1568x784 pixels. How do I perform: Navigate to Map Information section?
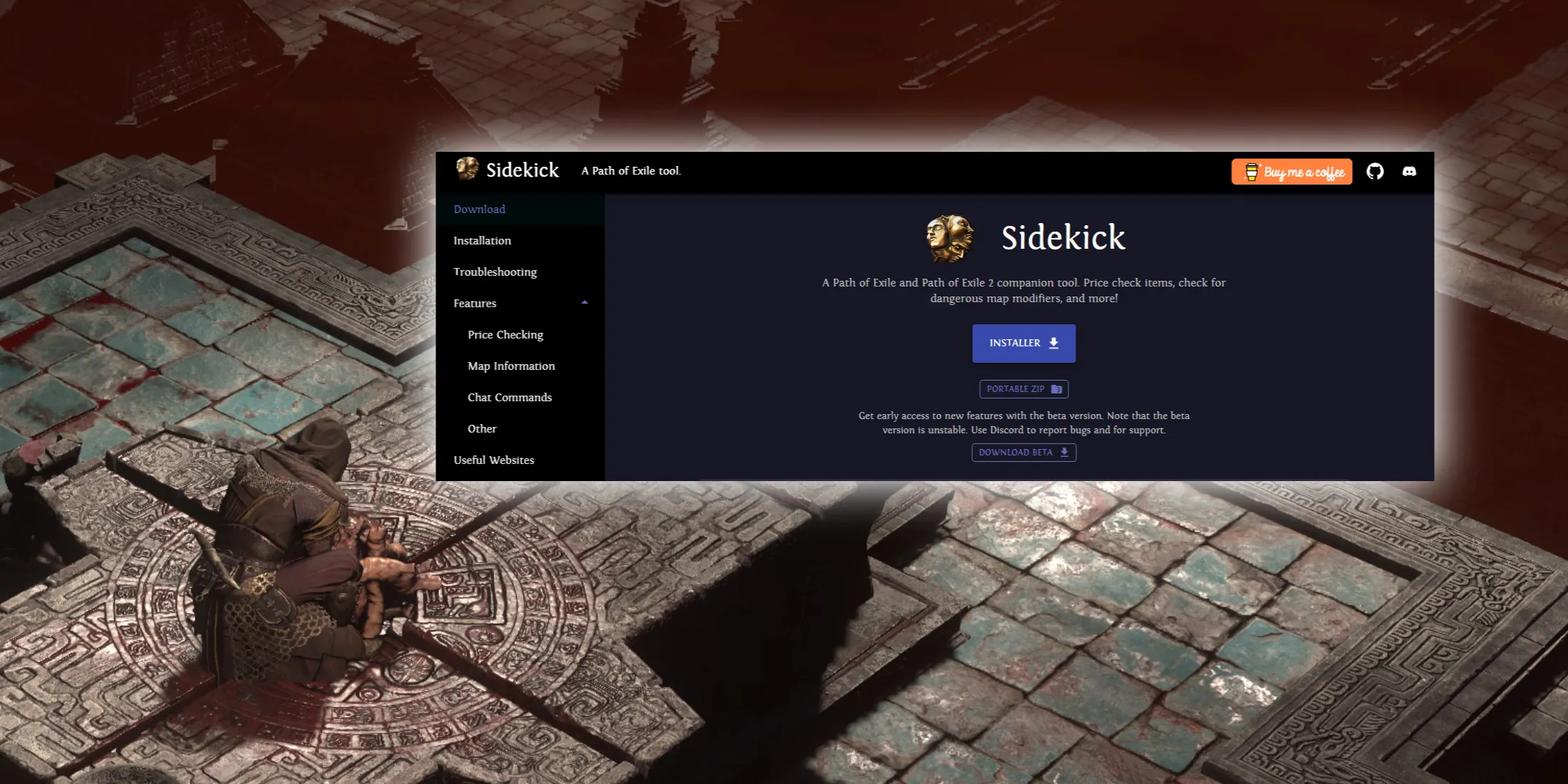[x=511, y=365]
